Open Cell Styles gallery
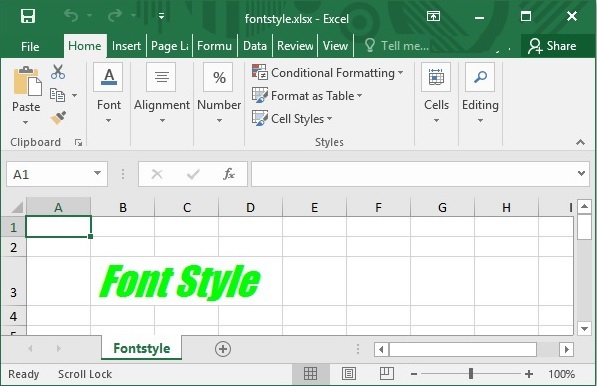Screen dimensions: 597x386 292,118
